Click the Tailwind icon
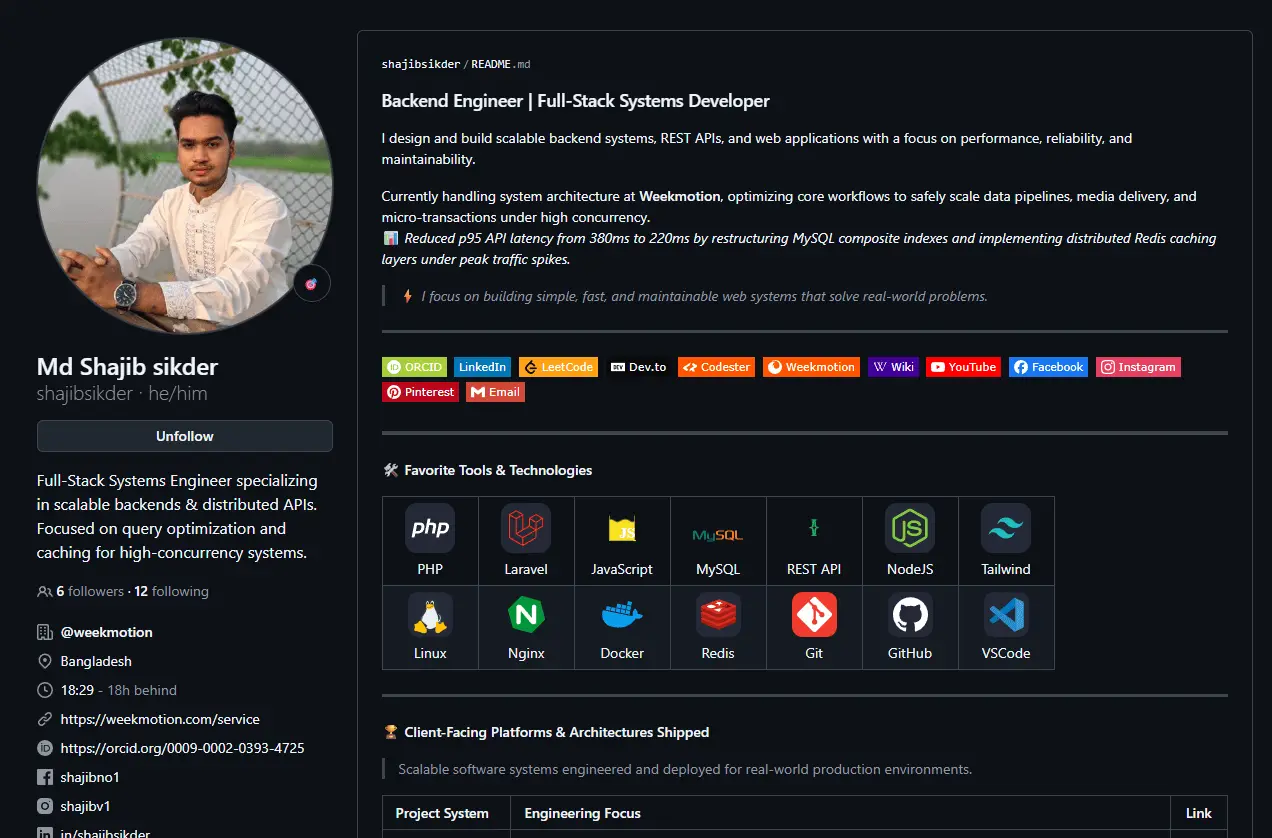 click(1006, 528)
